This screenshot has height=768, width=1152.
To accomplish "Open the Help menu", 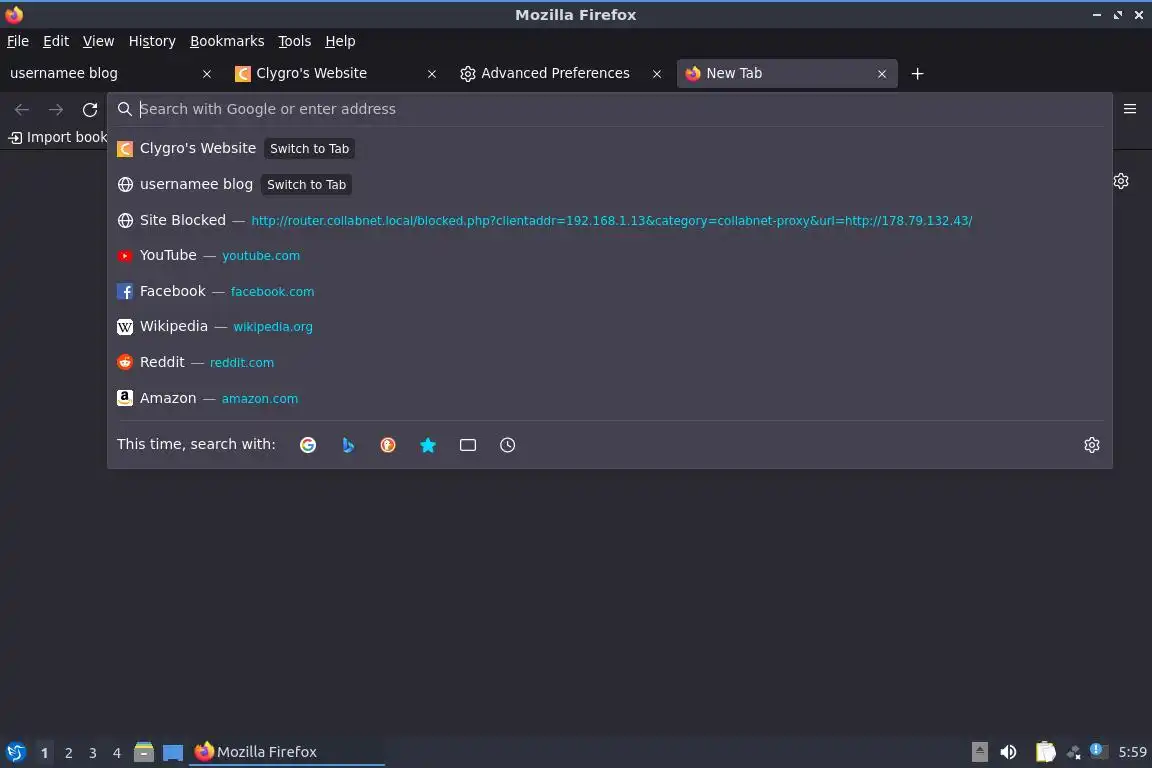I will pos(340,41).
